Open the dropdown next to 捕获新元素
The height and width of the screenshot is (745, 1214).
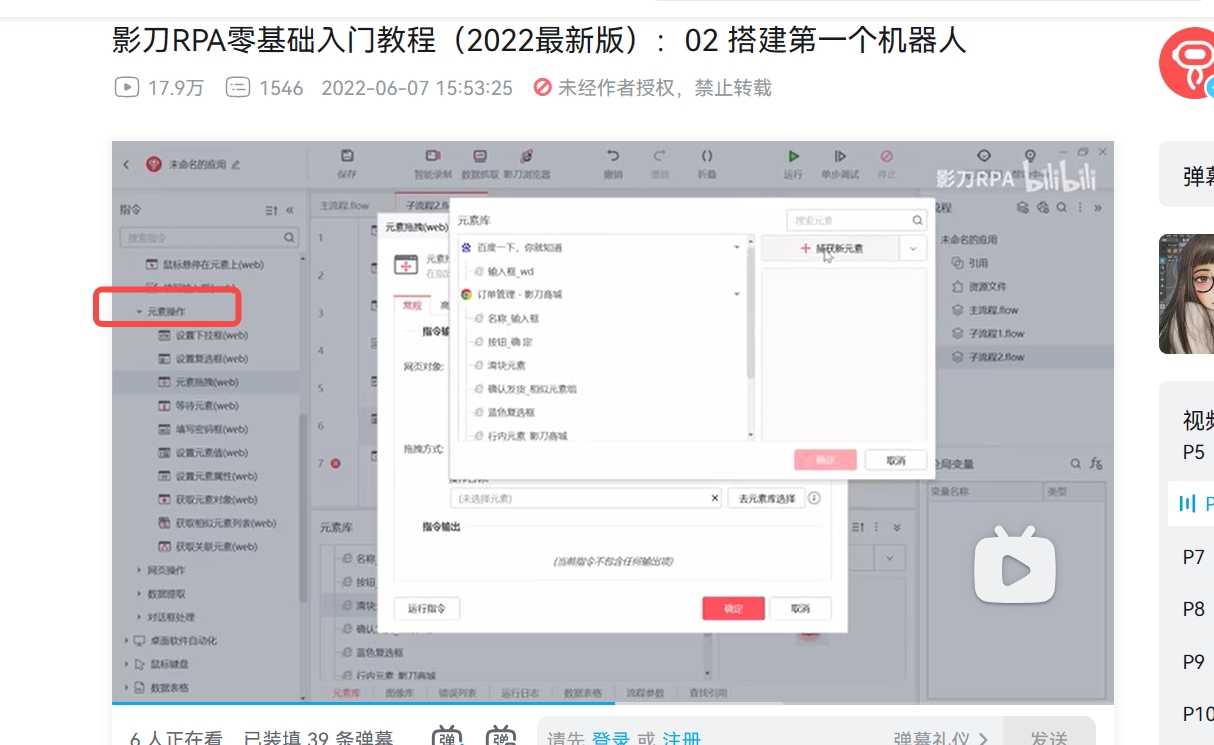(x=913, y=248)
